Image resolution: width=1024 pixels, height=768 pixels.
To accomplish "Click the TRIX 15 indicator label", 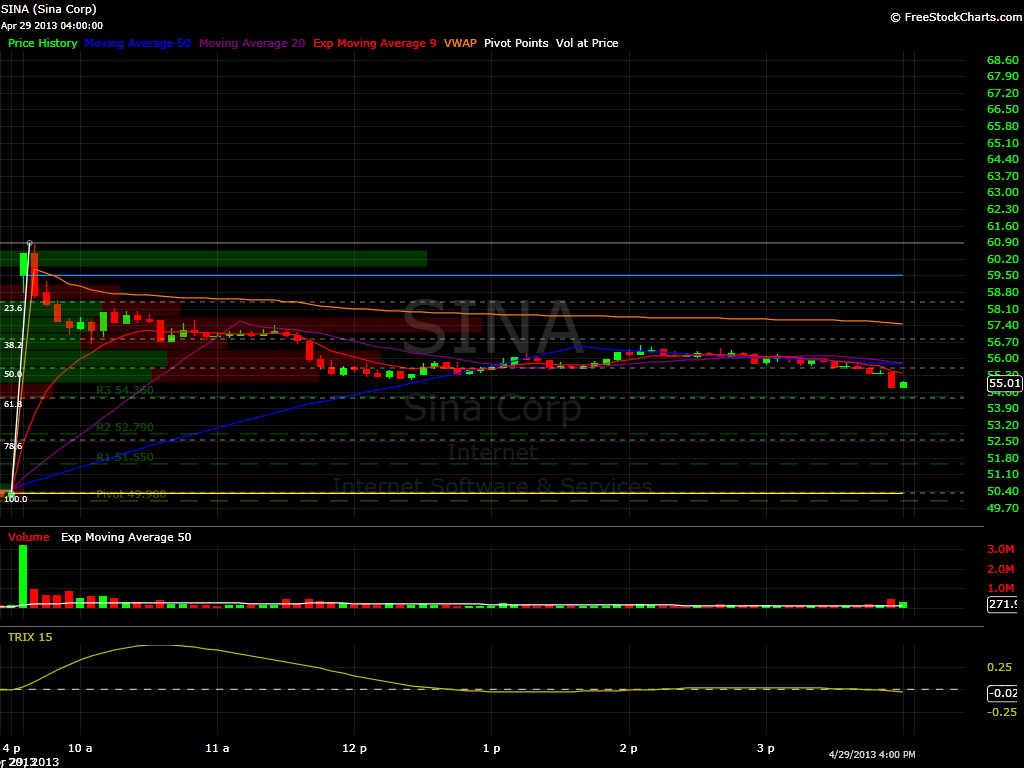I will pyautogui.click(x=30, y=637).
